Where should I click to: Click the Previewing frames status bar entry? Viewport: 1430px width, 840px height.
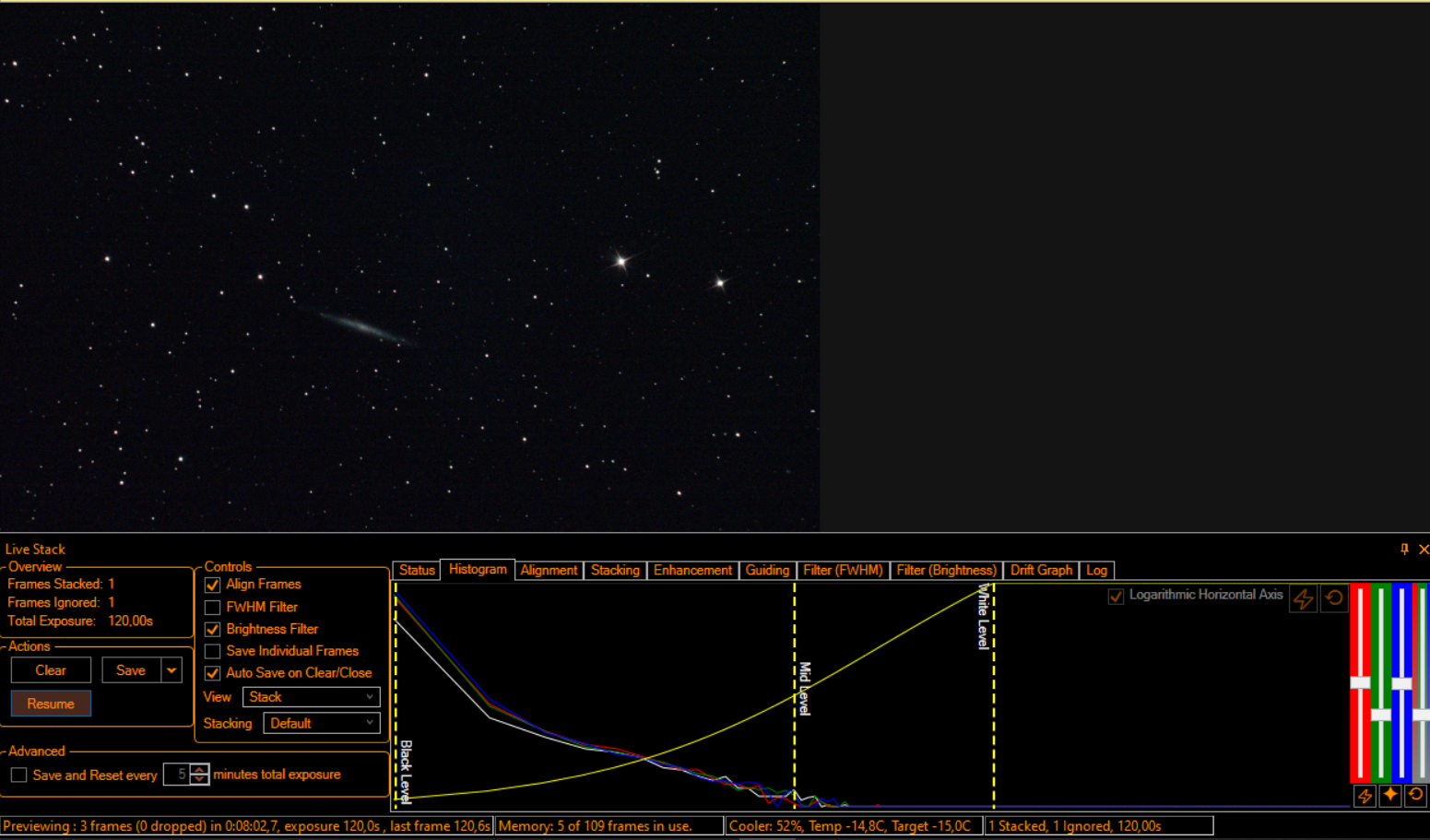247,826
